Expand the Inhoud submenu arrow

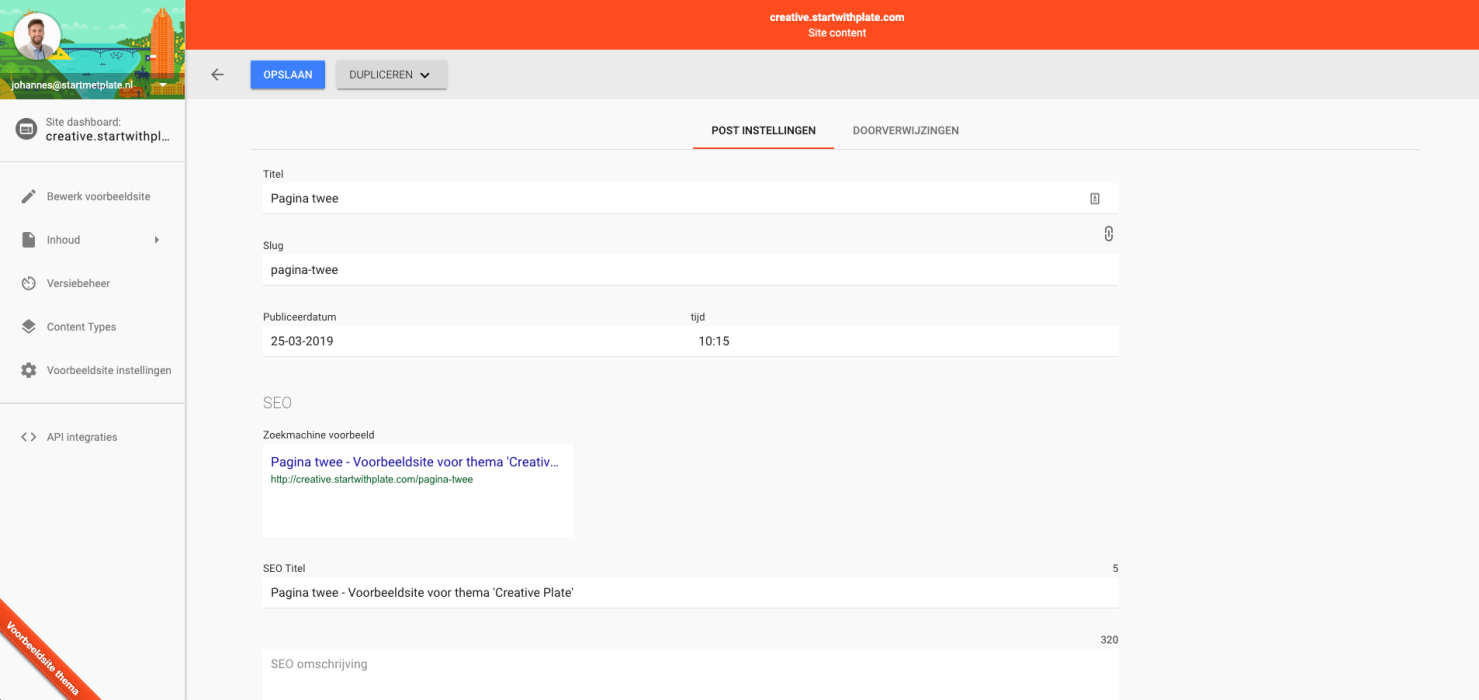point(157,240)
